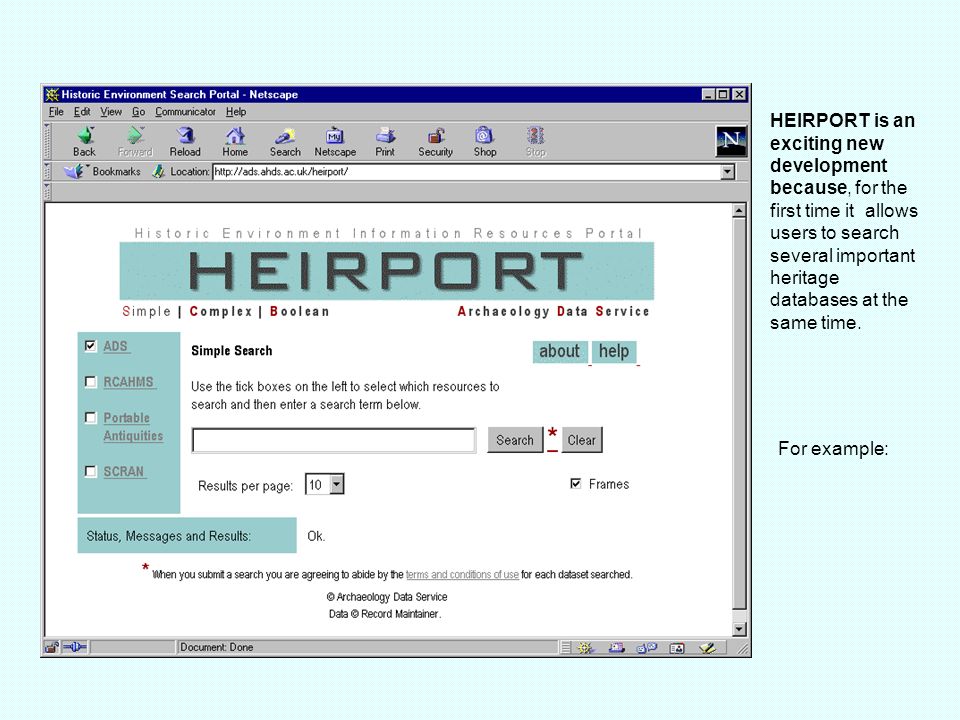Click the Search button
The width and height of the screenshot is (960, 720).
515,440
